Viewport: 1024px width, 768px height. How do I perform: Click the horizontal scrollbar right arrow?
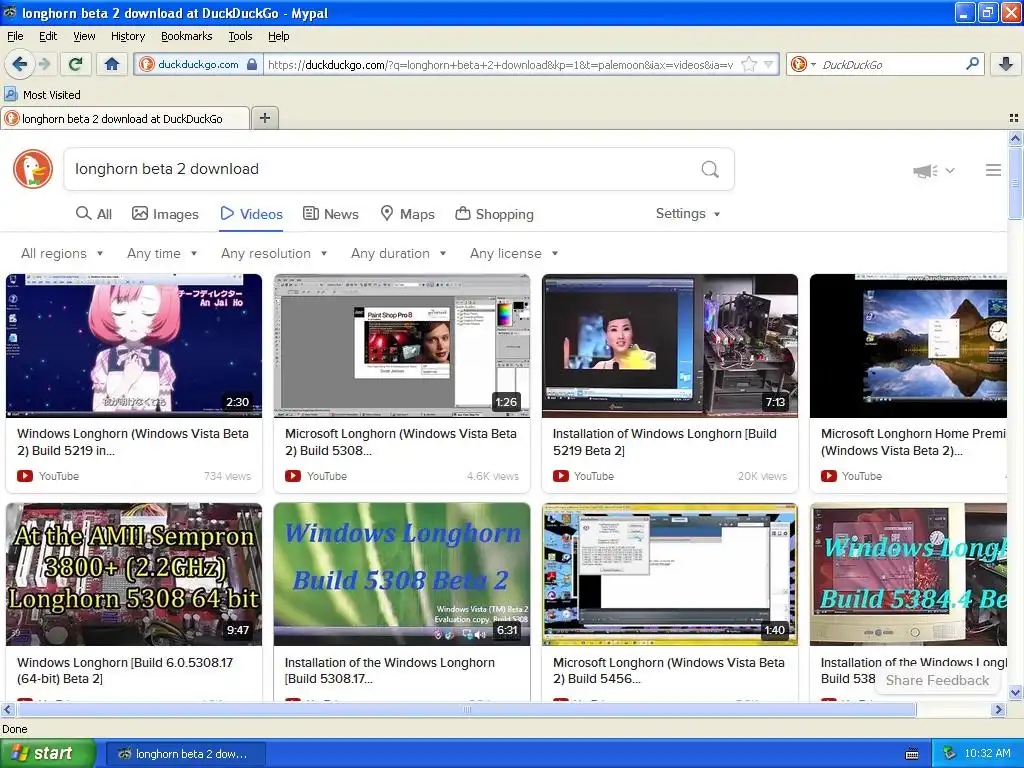(x=998, y=709)
